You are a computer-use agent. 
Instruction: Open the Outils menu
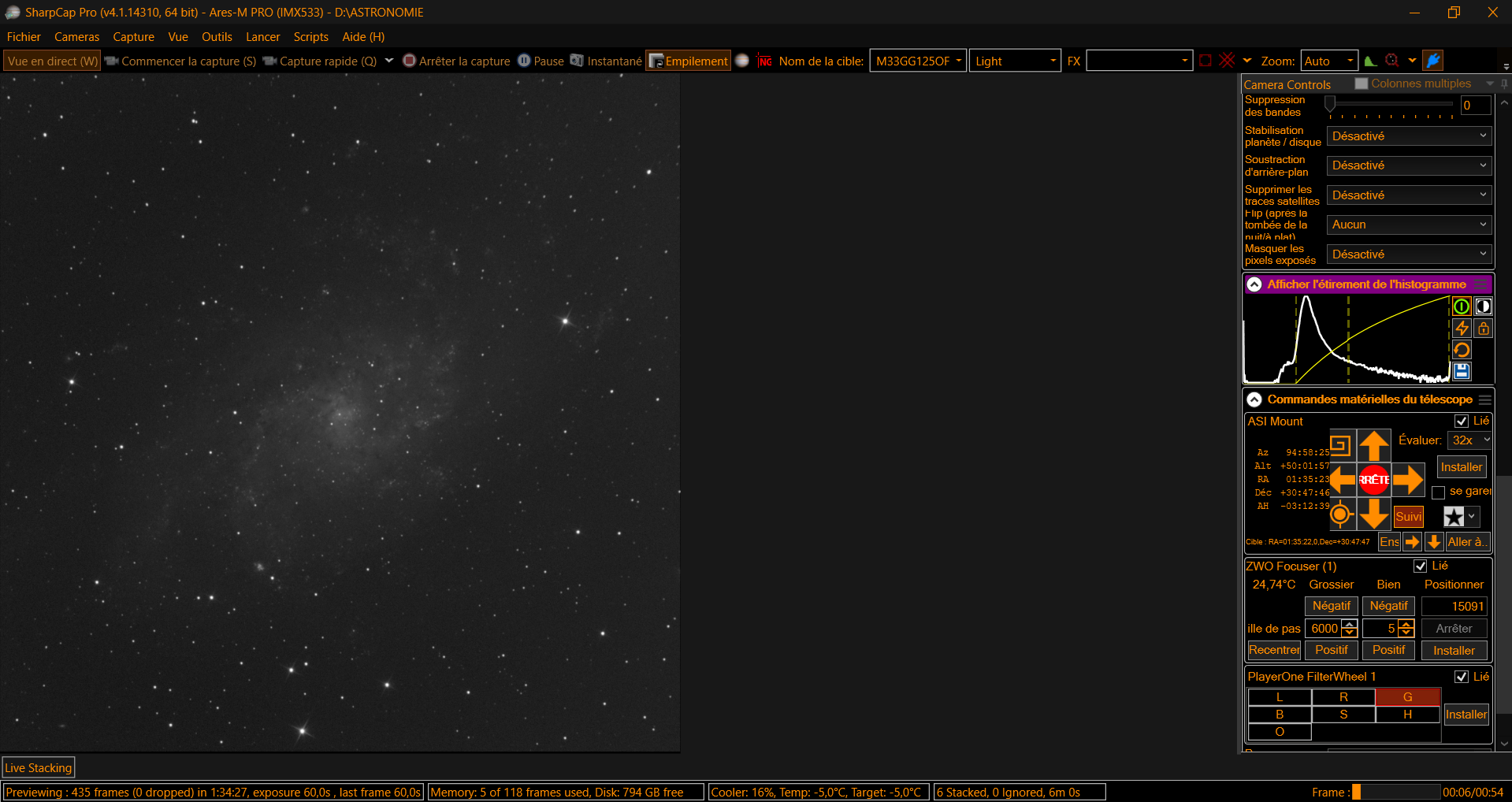click(x=217, y=37)
